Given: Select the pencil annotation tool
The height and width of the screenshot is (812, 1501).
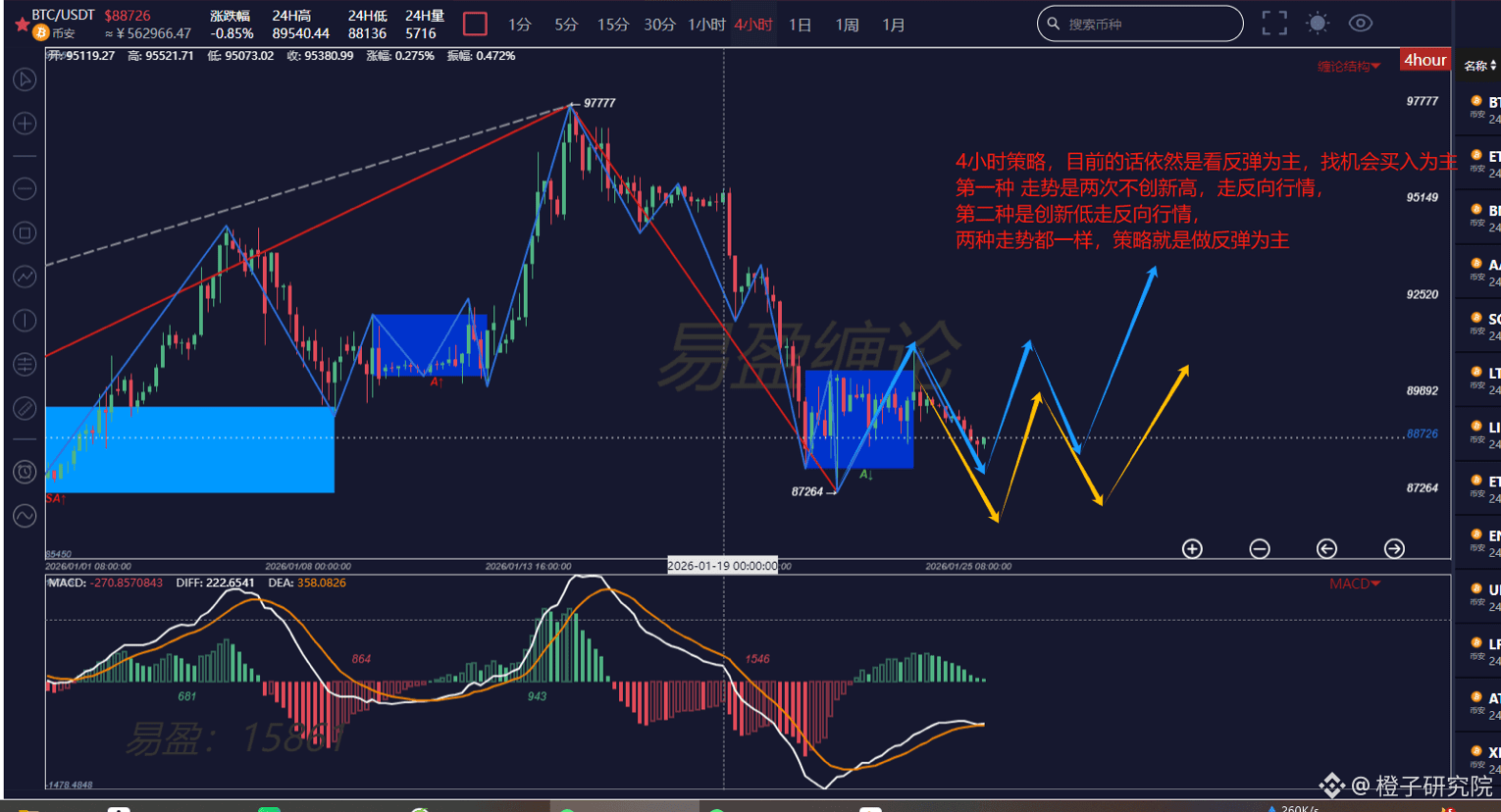Looking at the screenshot, I should click(x=25, y=408).
